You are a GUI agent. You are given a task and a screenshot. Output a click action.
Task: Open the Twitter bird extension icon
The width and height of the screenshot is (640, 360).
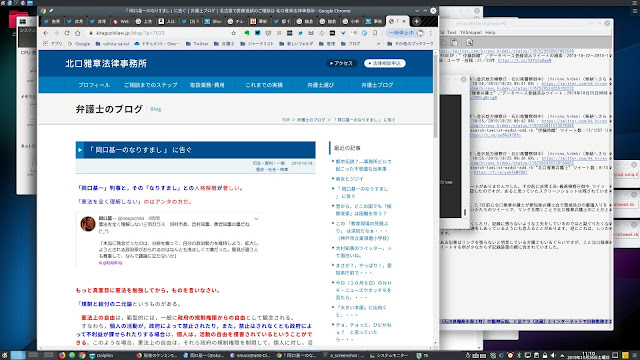[300, 33]
